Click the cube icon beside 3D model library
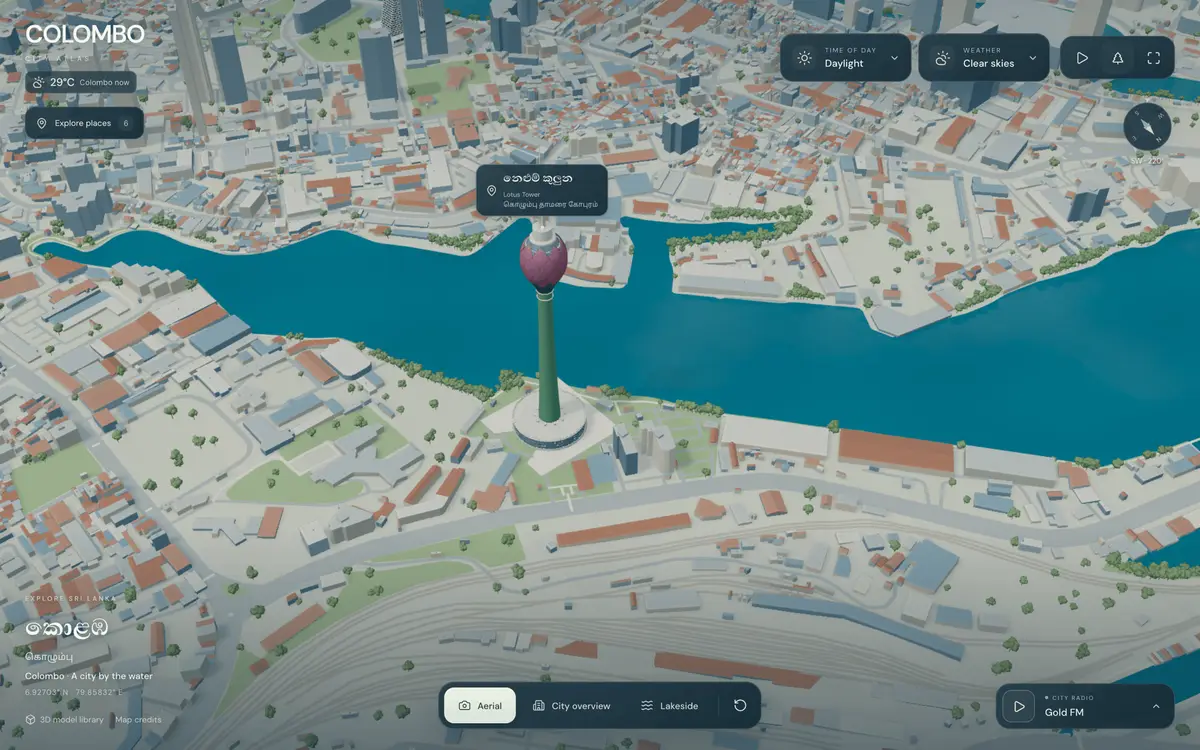This screenshot has width=1200, height=750. coord(31,720)
